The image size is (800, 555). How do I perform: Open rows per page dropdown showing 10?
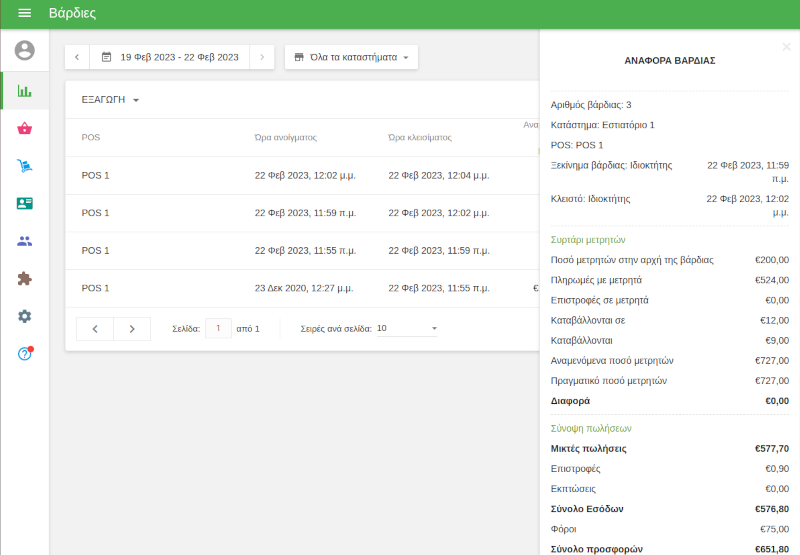point(407,328)
